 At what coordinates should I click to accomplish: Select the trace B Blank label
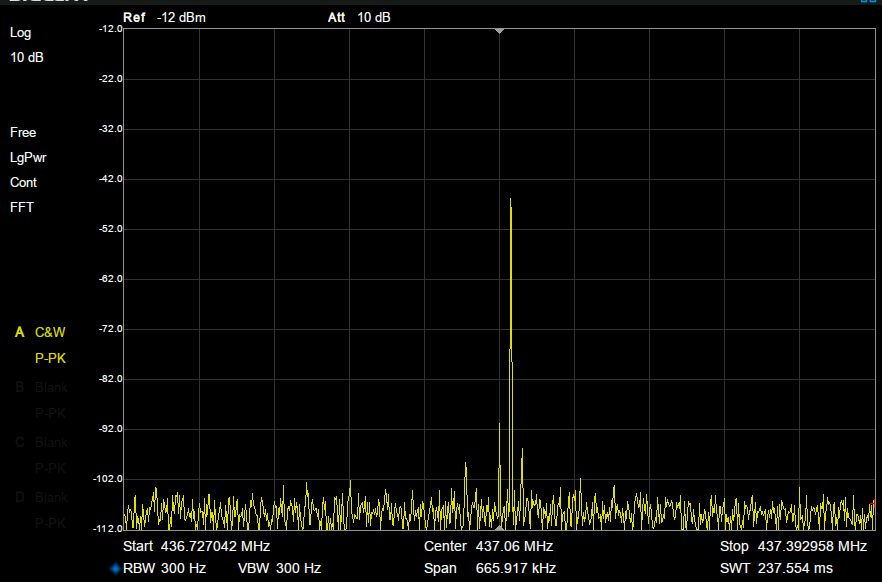42,387
